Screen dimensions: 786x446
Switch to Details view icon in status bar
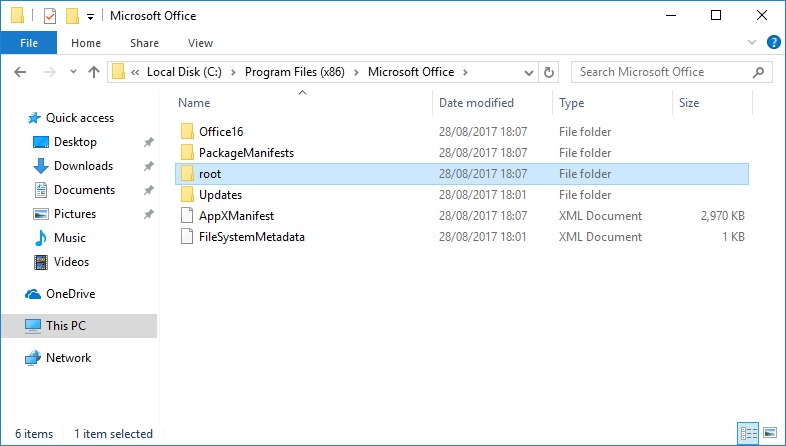point(747,434)
